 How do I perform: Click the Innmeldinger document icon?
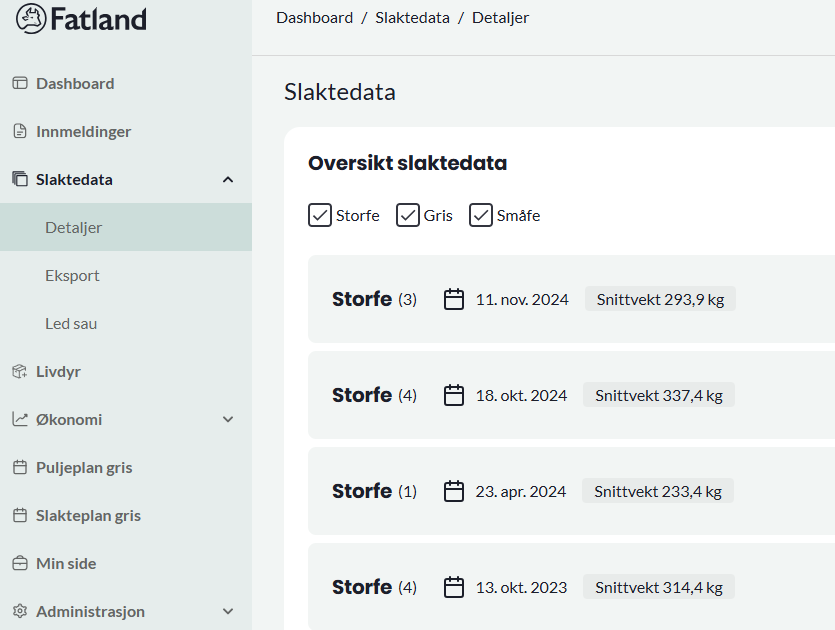click(20, 132)
